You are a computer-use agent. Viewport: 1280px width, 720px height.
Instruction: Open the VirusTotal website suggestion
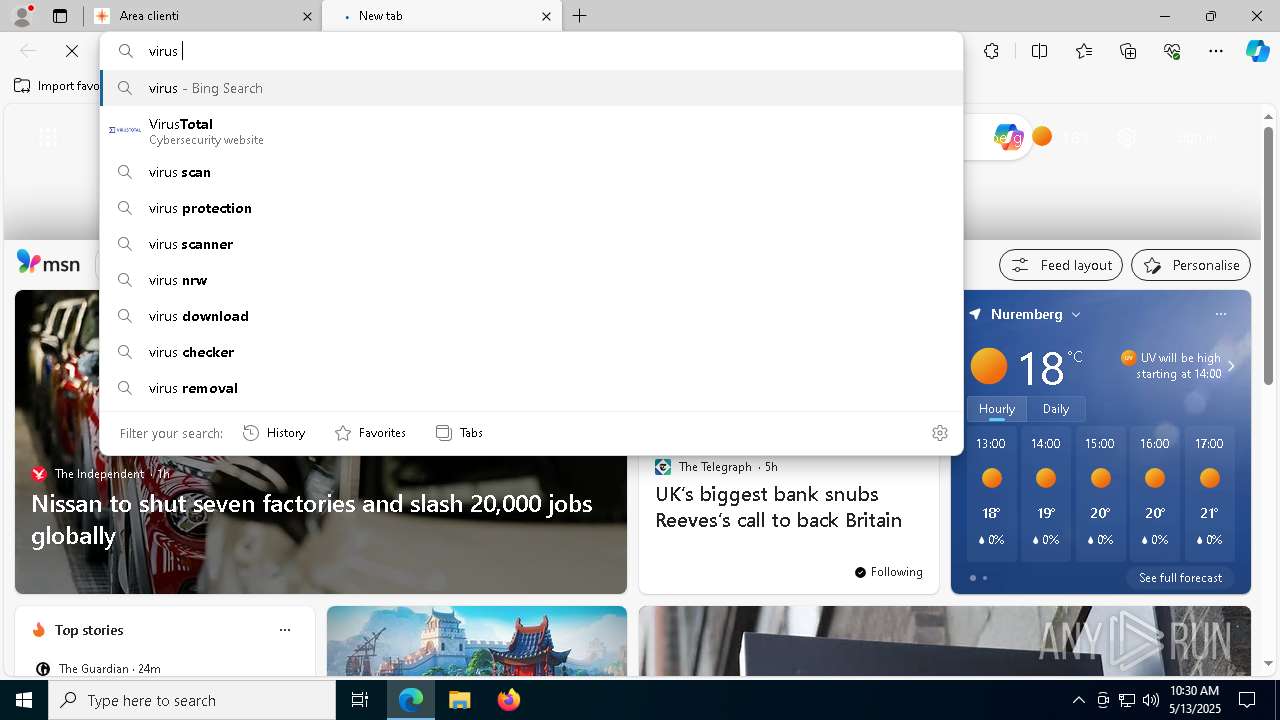tap(531, 131)
